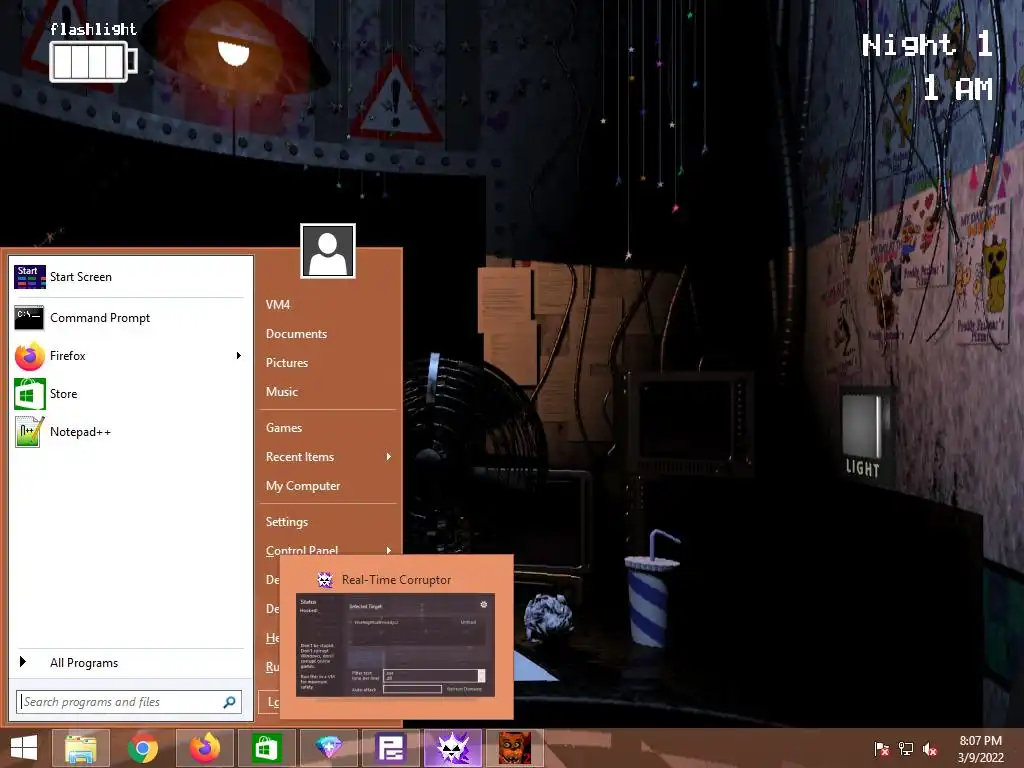
Task: Click the user account picture
Action: tap(328, 251)
